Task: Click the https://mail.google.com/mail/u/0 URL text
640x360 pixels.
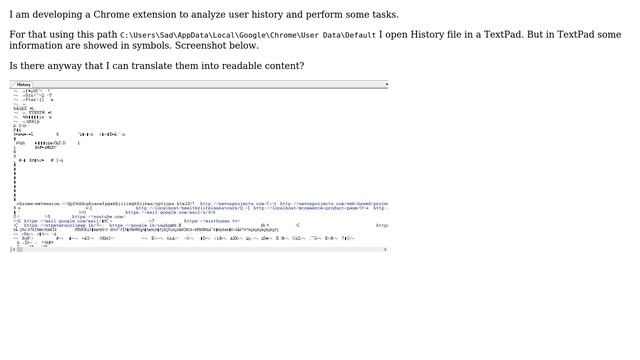Action: click(170, 212)
